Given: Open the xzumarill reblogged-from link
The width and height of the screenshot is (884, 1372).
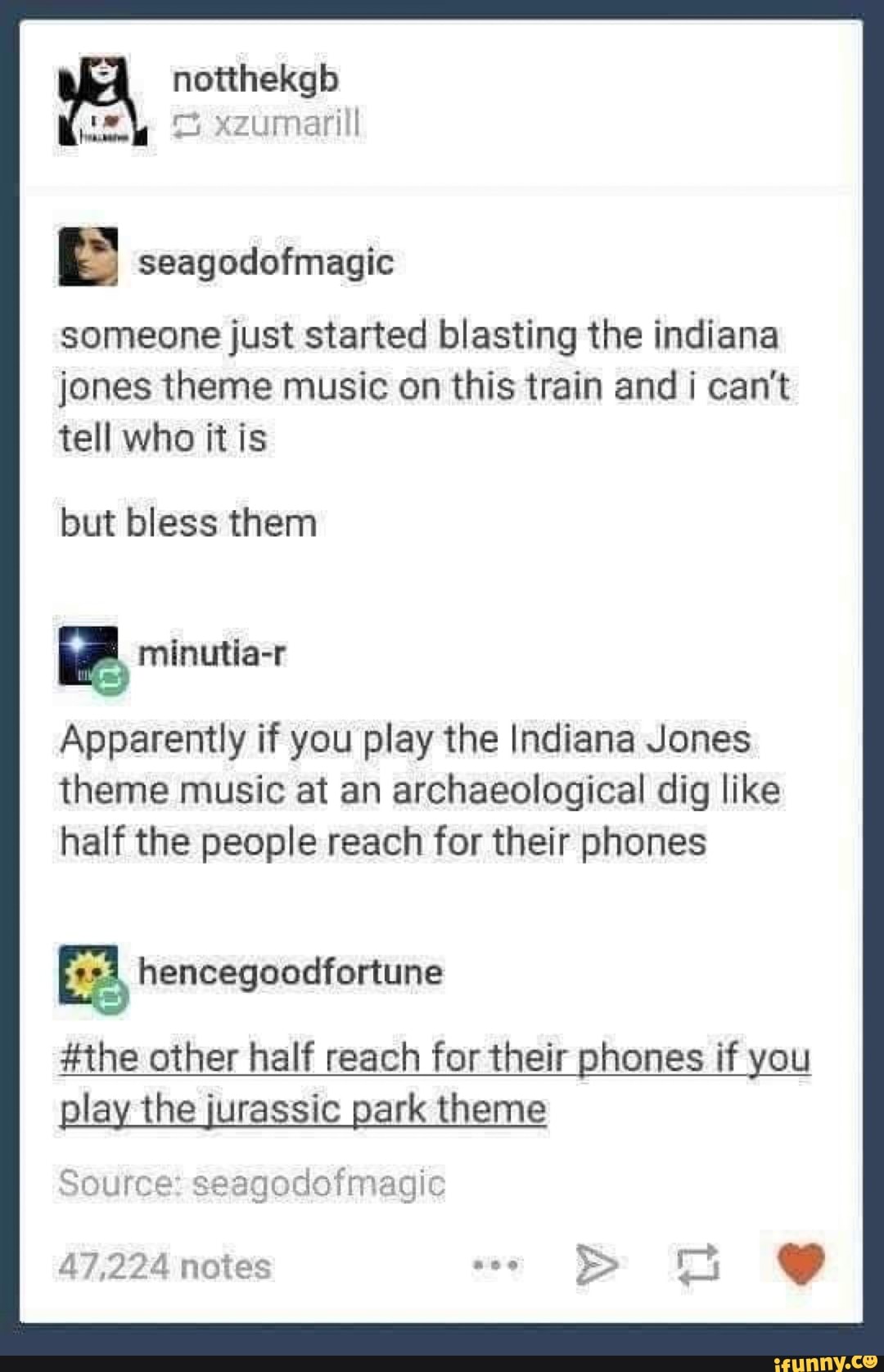Looking at the screenshot, I should tap(285, 124).
